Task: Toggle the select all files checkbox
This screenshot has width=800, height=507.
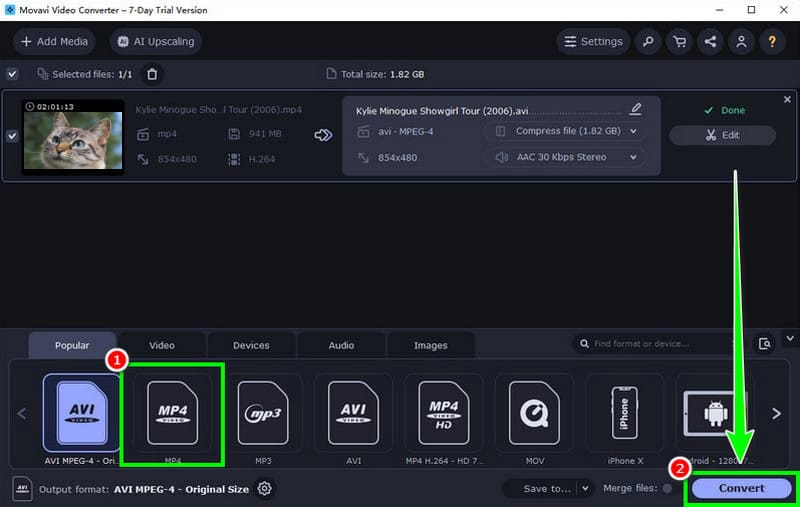Action: point(12,74)
